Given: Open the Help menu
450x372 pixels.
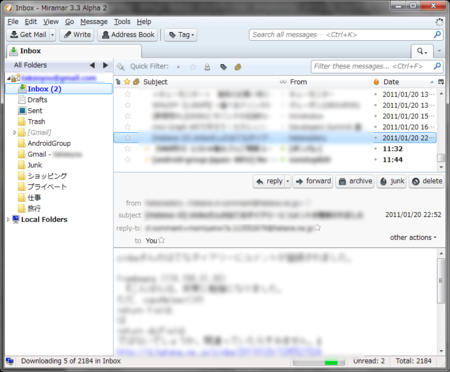Looking at the screenshot, I should (x=144, y=22).
